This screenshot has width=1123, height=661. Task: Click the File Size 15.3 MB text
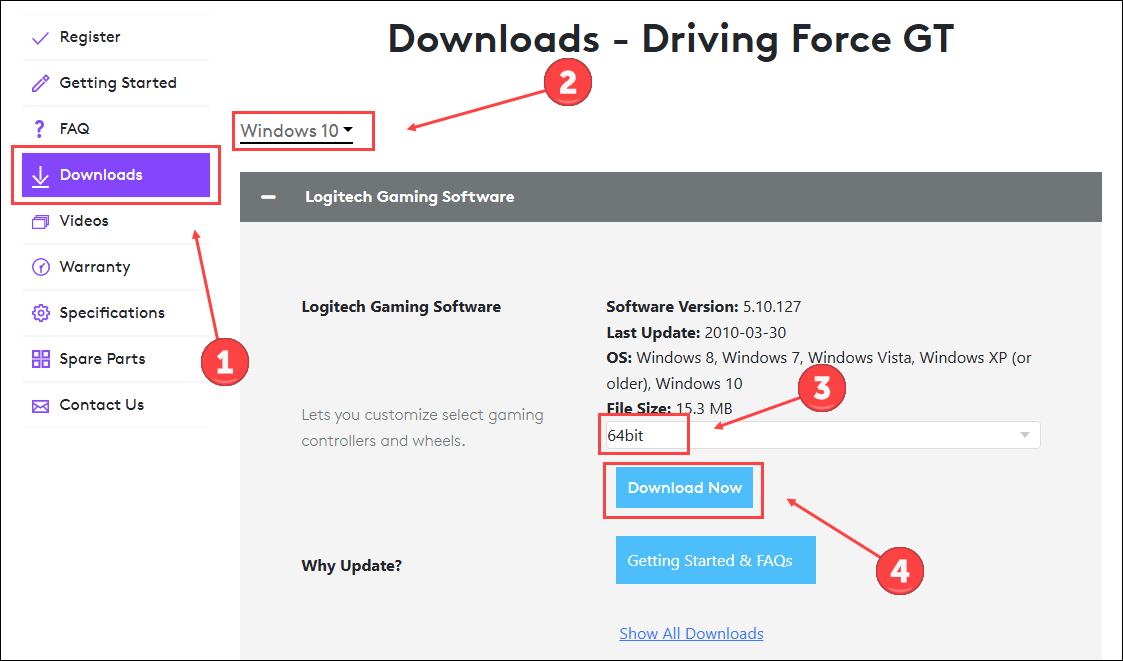coord(669,409)
